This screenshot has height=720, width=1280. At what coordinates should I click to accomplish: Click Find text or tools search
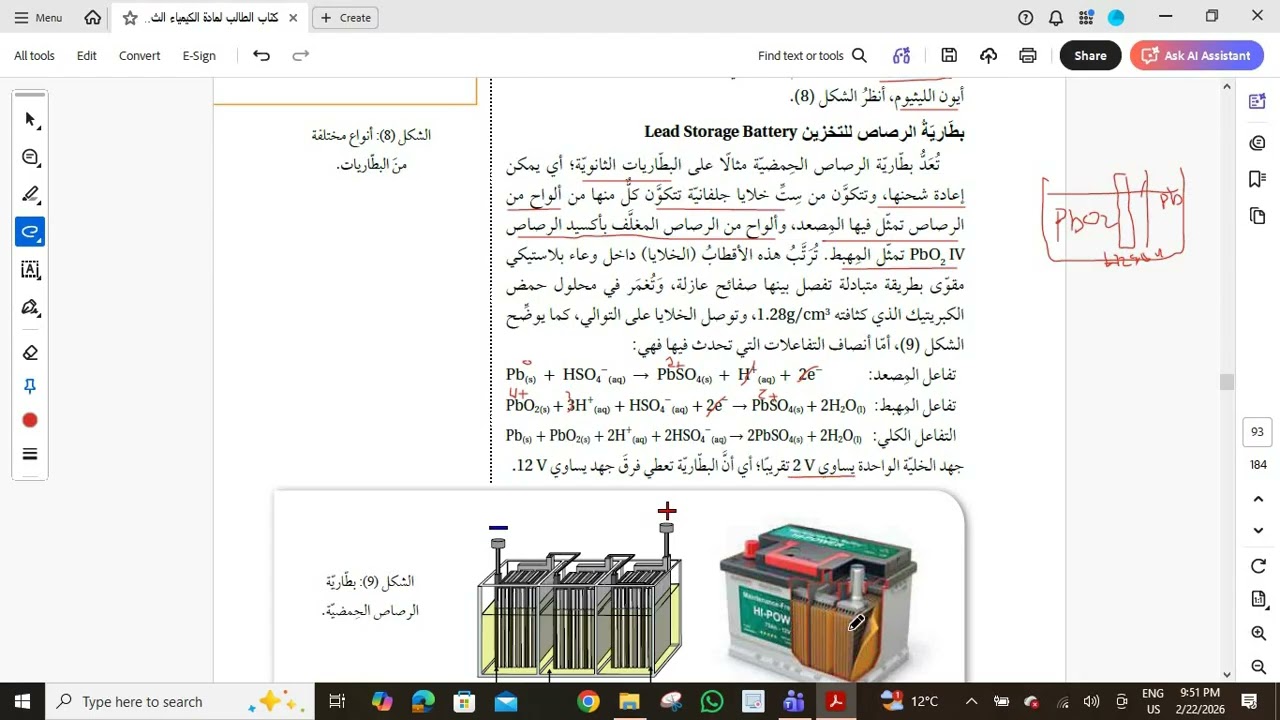(x=812, y=56)
